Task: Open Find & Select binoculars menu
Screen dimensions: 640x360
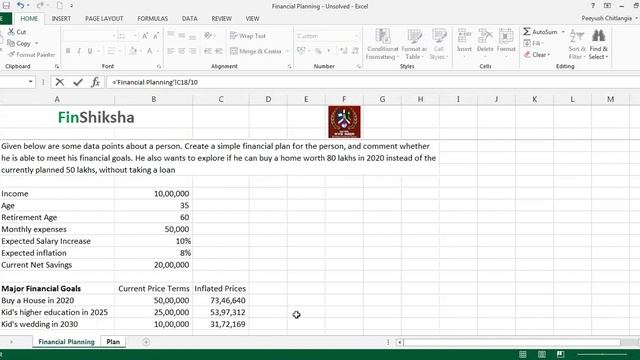Action: 598,44
